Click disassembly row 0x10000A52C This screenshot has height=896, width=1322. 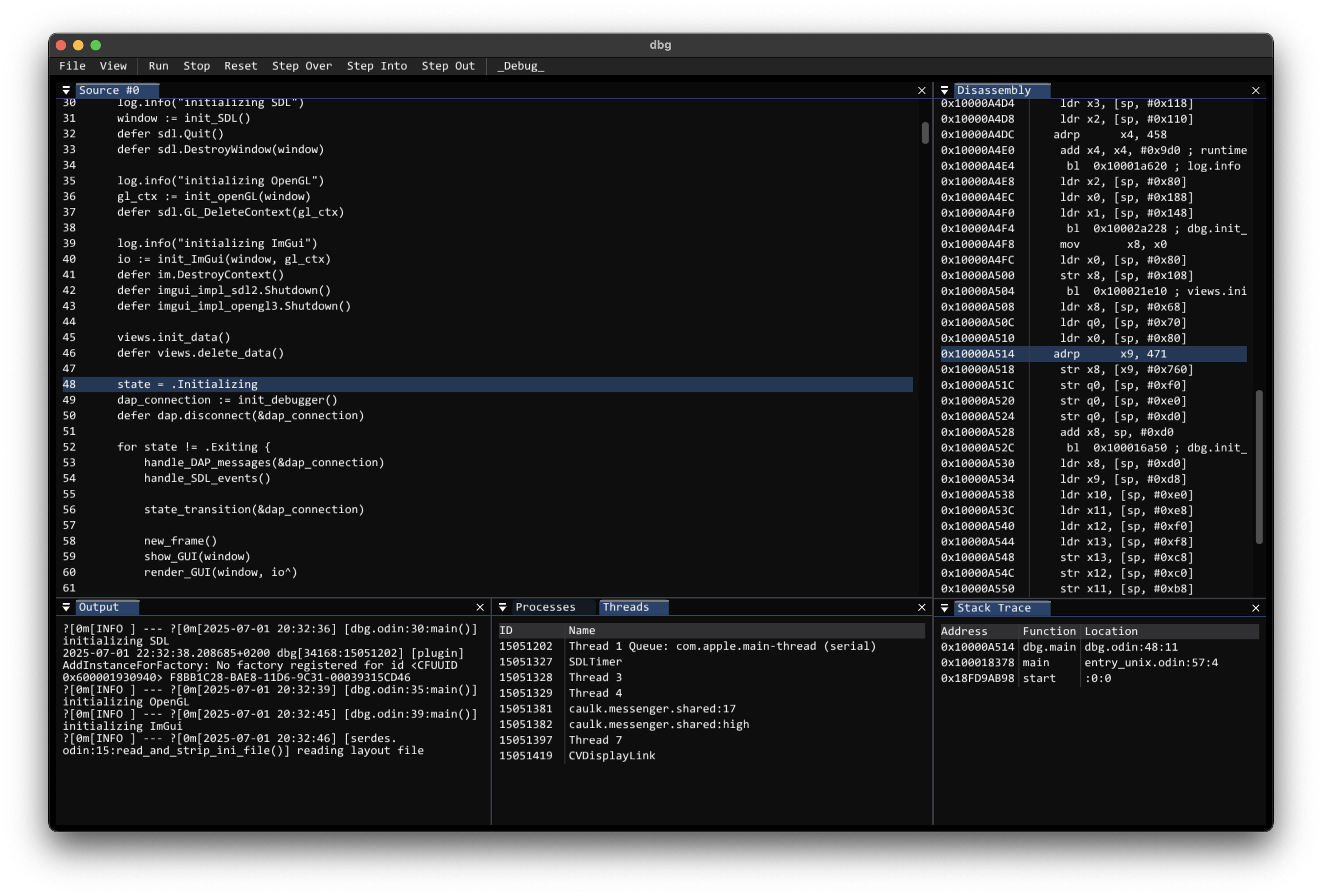[1093, 448]
